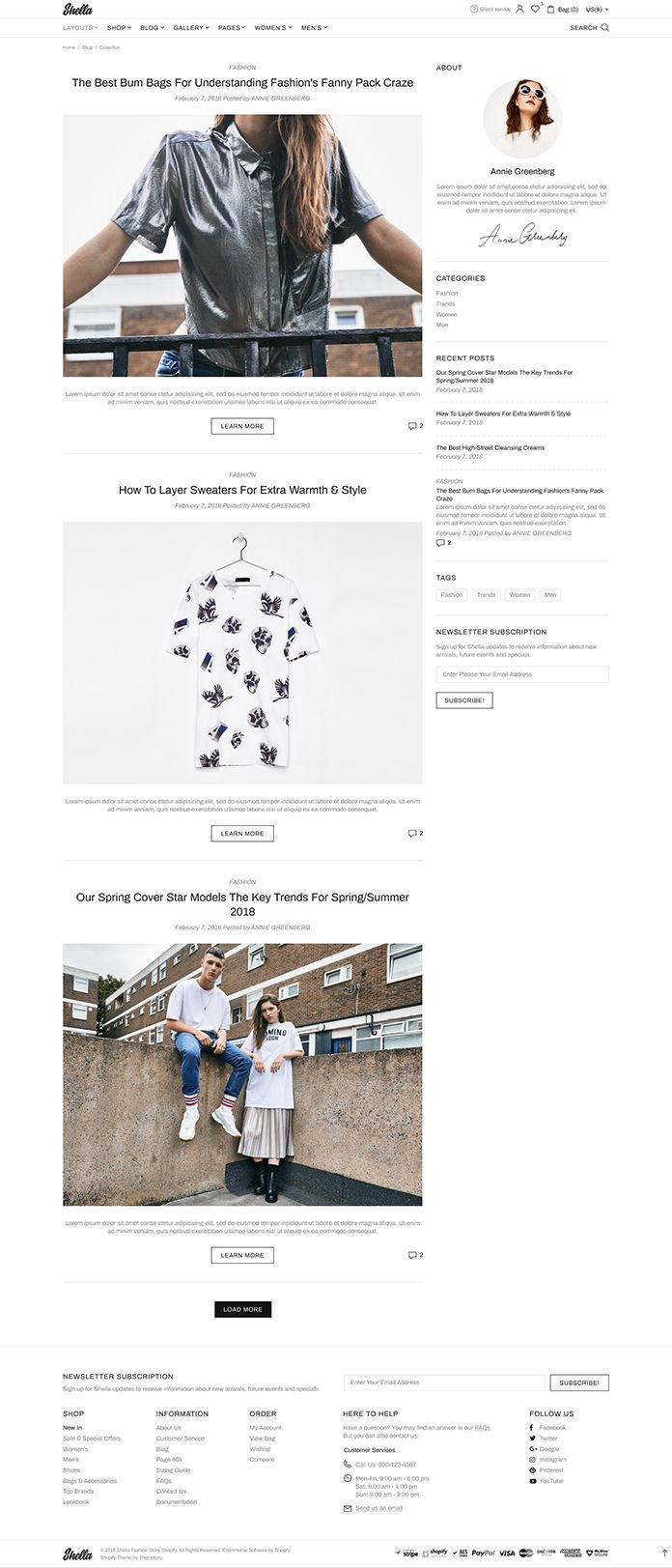672x1568 pixels.
Task: Open comments icon on first blog post
Action: pos(412,426)
